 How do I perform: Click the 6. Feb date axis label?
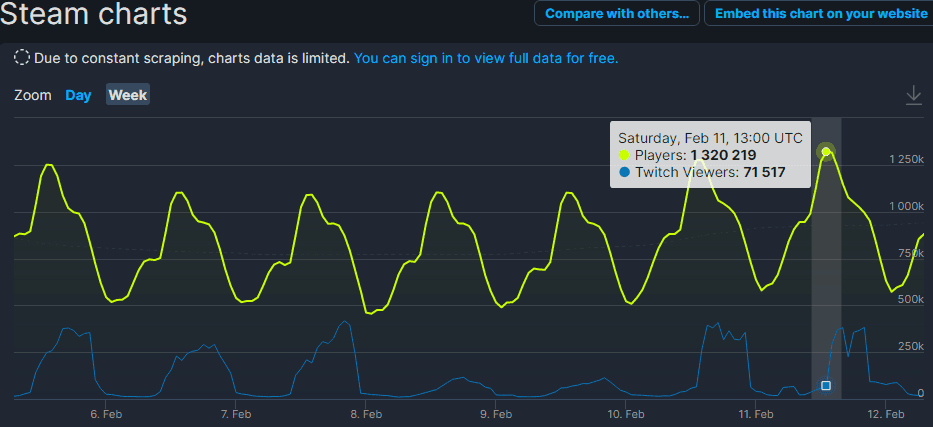pyautogui.click(x=105, y=414)
